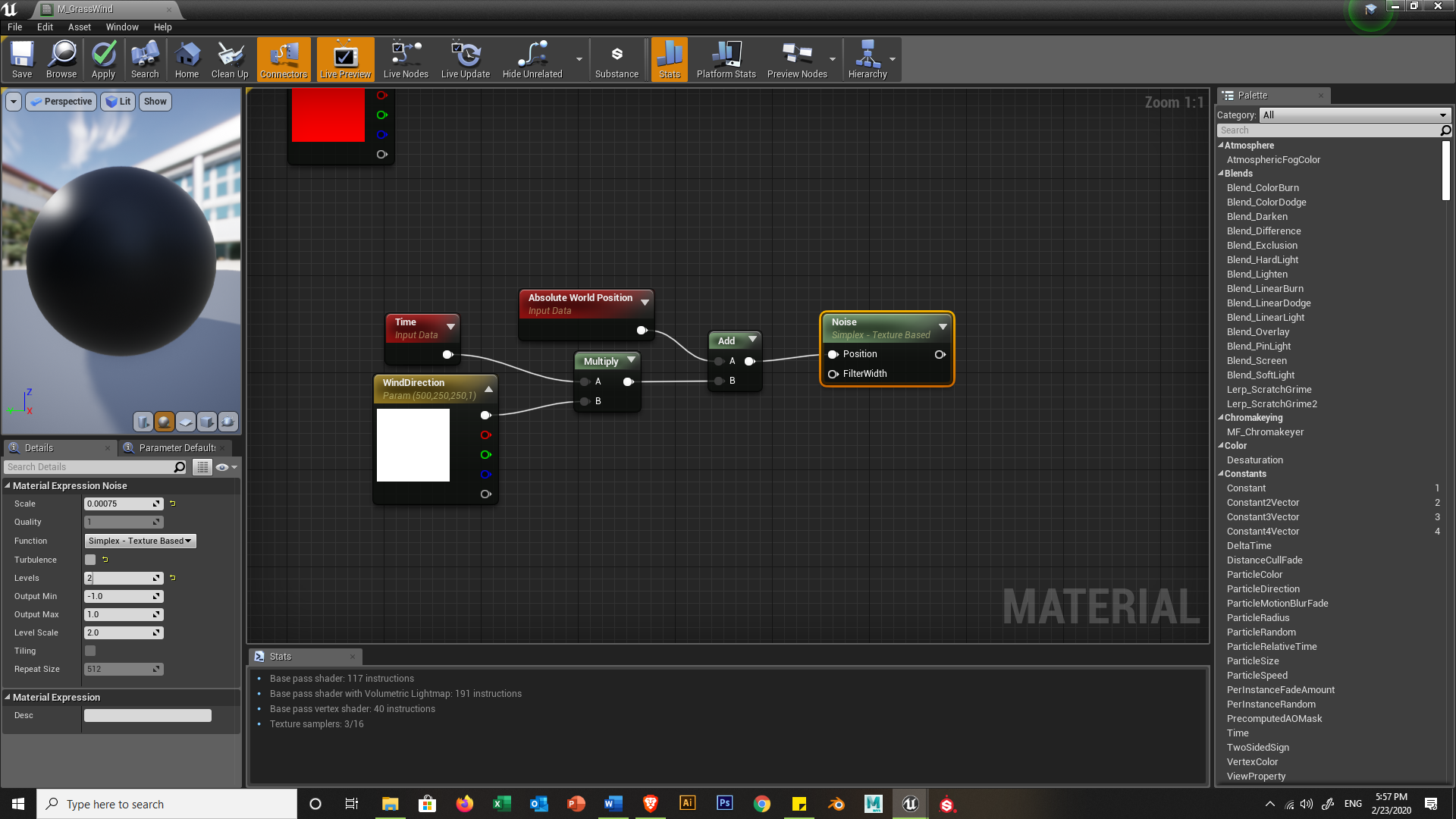
Task: Select the sphere preview mesh icon
Action: [164, 422]
